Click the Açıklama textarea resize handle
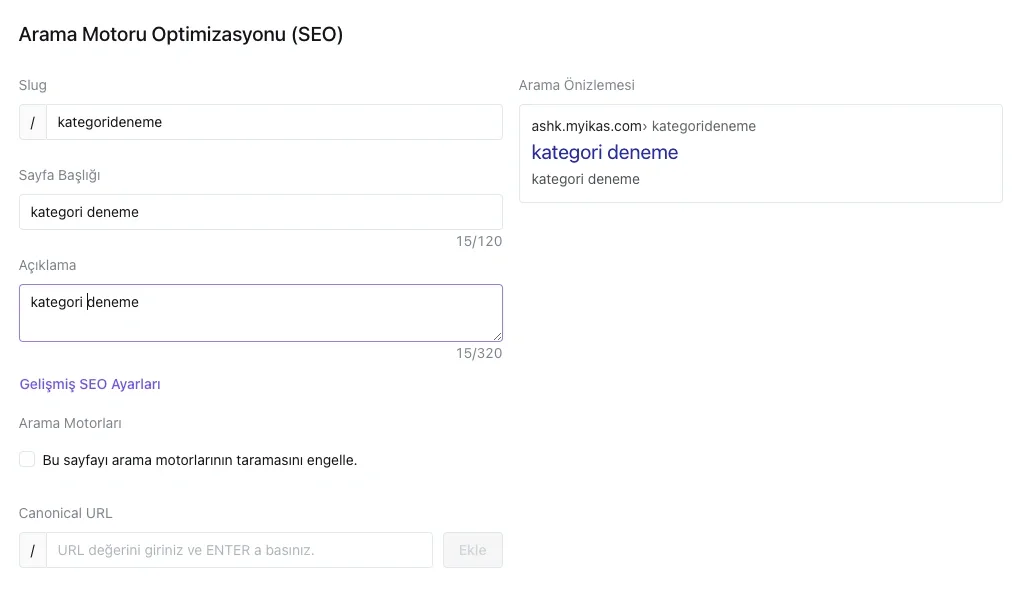Screen dimensions: 1017x610 tap(497, 336)
